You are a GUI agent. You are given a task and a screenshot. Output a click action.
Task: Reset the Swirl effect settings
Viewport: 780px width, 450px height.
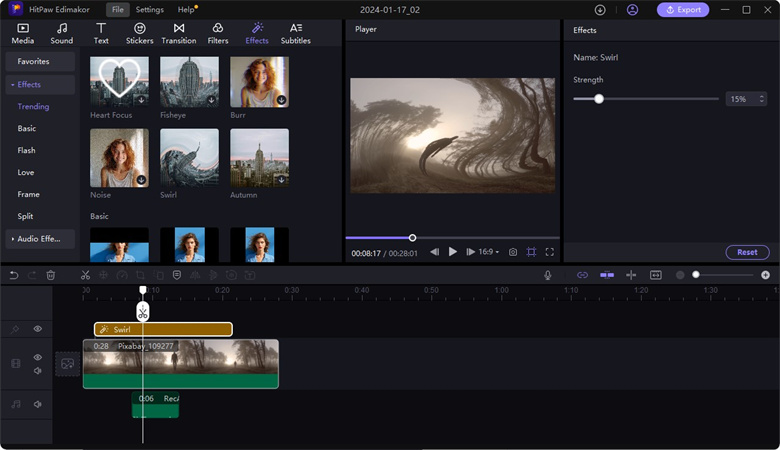pyautogui.click(x=747, y=252)
